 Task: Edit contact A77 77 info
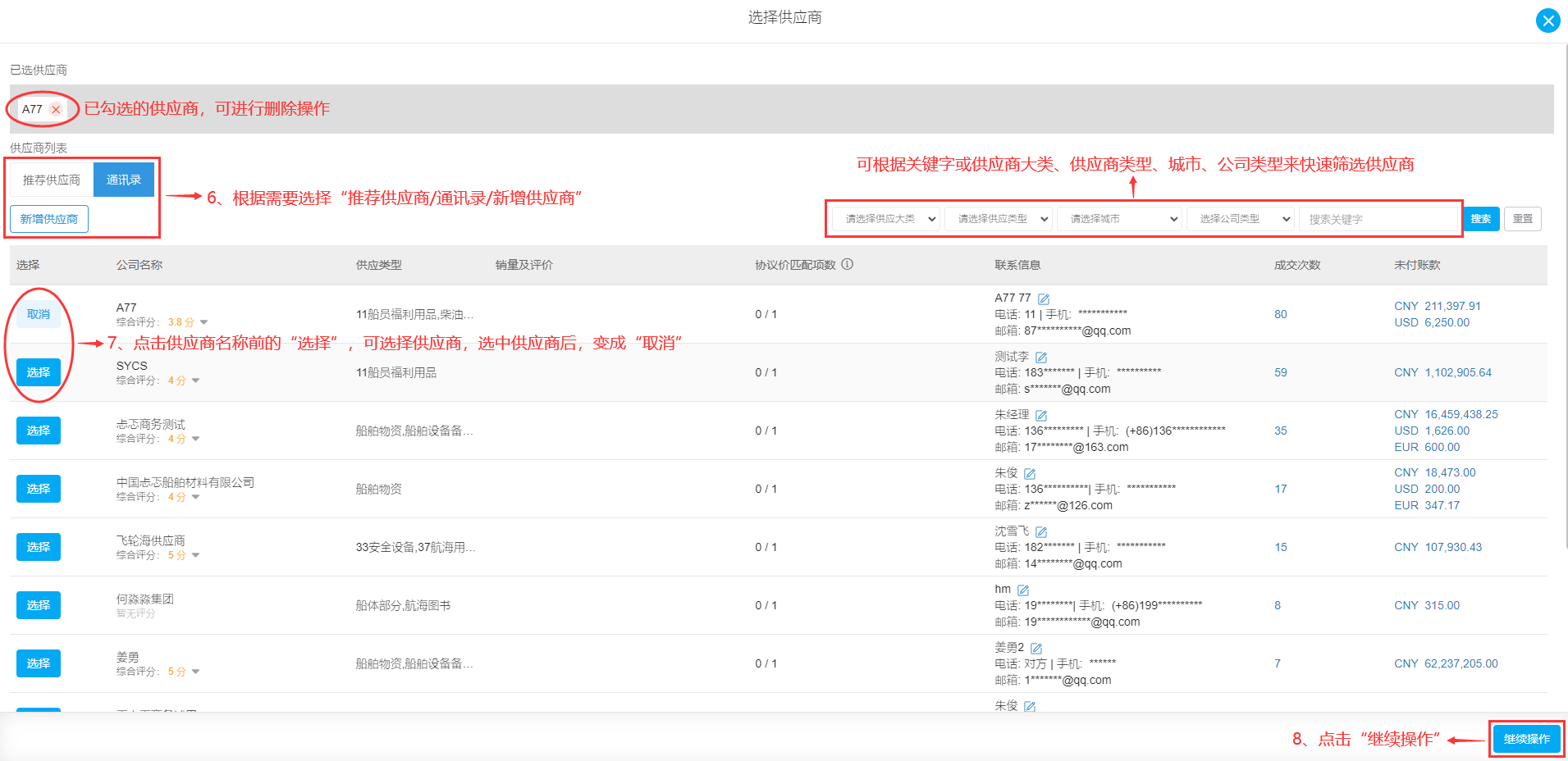[x=1044, y=299]
